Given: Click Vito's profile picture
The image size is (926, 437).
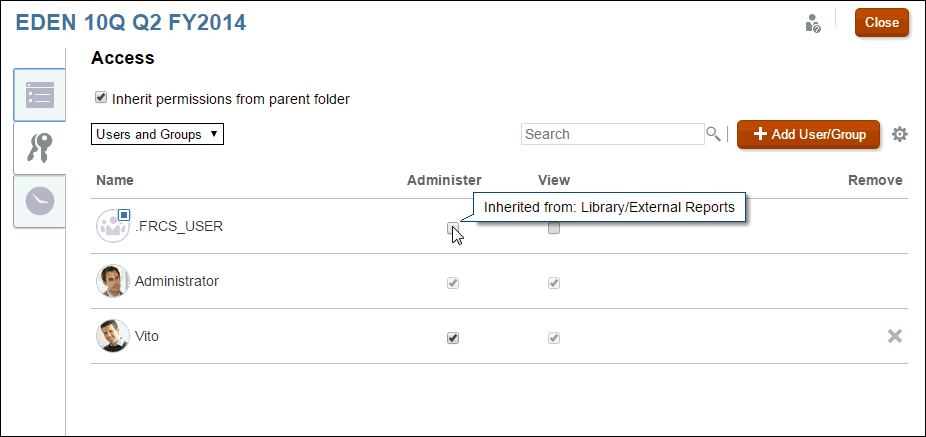Looking at the screenshot, I should click(x=113, y=336).
